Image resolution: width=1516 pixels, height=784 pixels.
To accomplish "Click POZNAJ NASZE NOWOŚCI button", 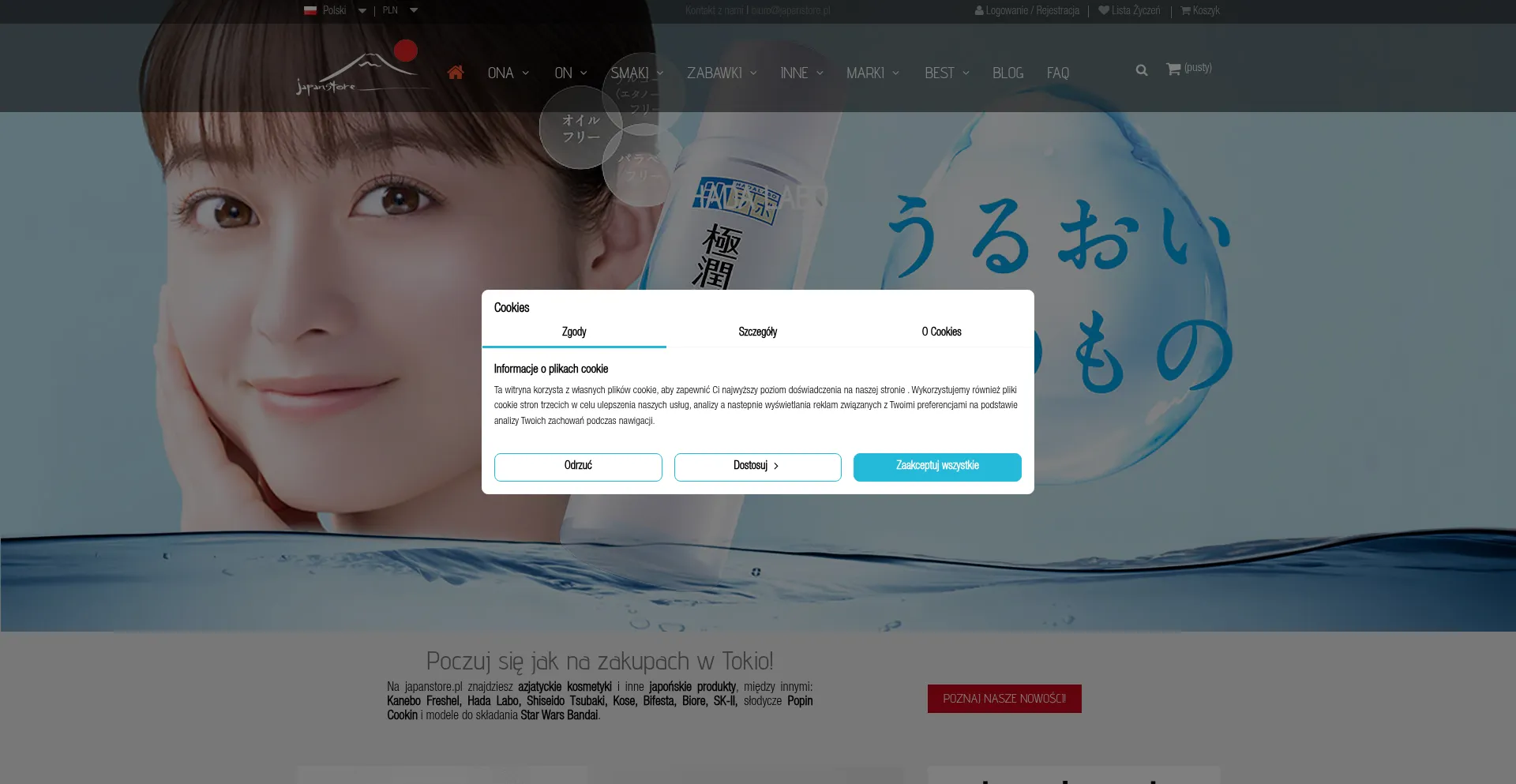I will point(1004,699).
